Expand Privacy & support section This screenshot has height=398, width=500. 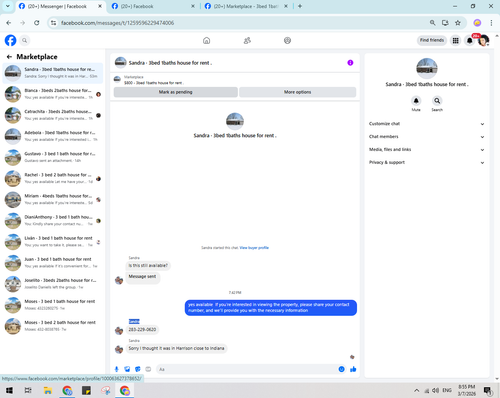pos(426,162)
